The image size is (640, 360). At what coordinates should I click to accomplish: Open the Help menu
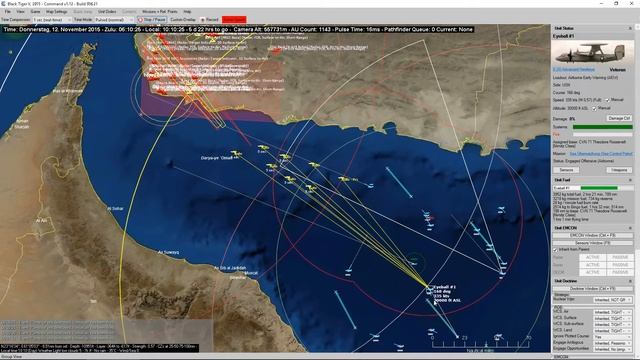[x=187, y=12]
